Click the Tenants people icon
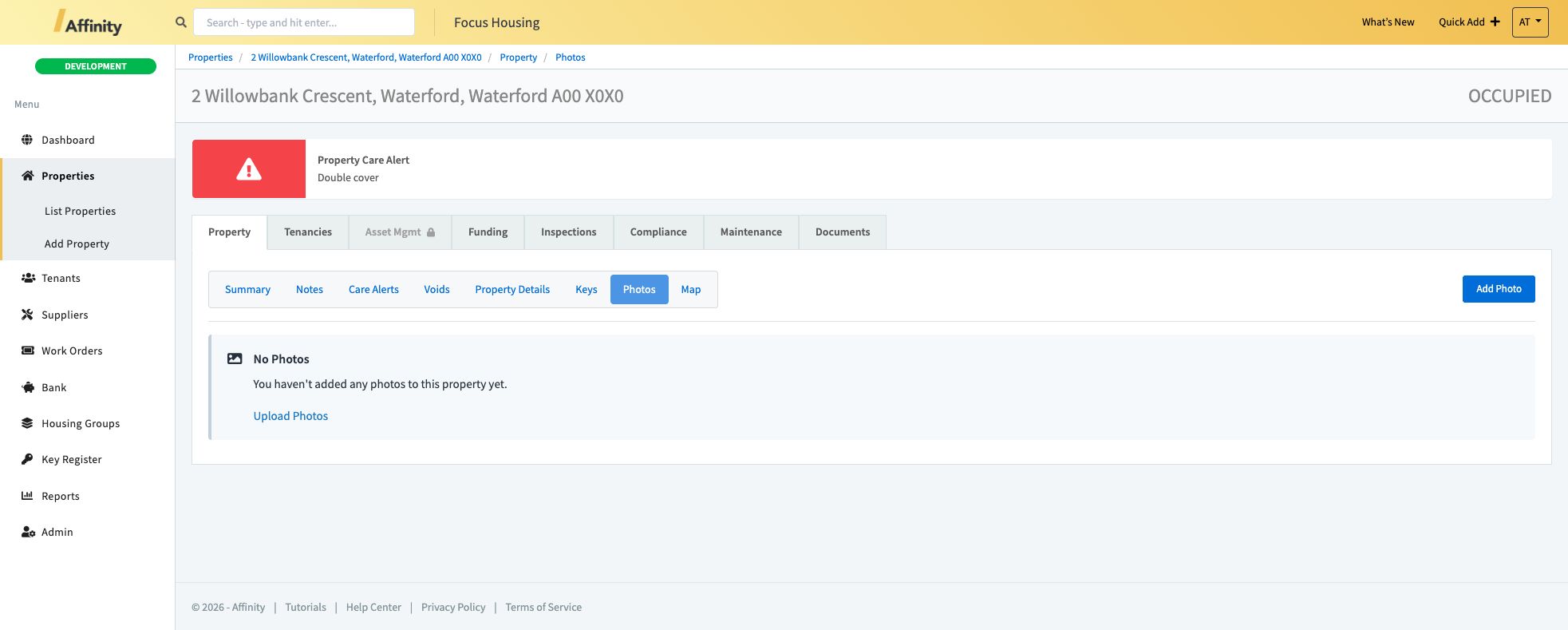1568x630 pixels. tap(28, 278)
